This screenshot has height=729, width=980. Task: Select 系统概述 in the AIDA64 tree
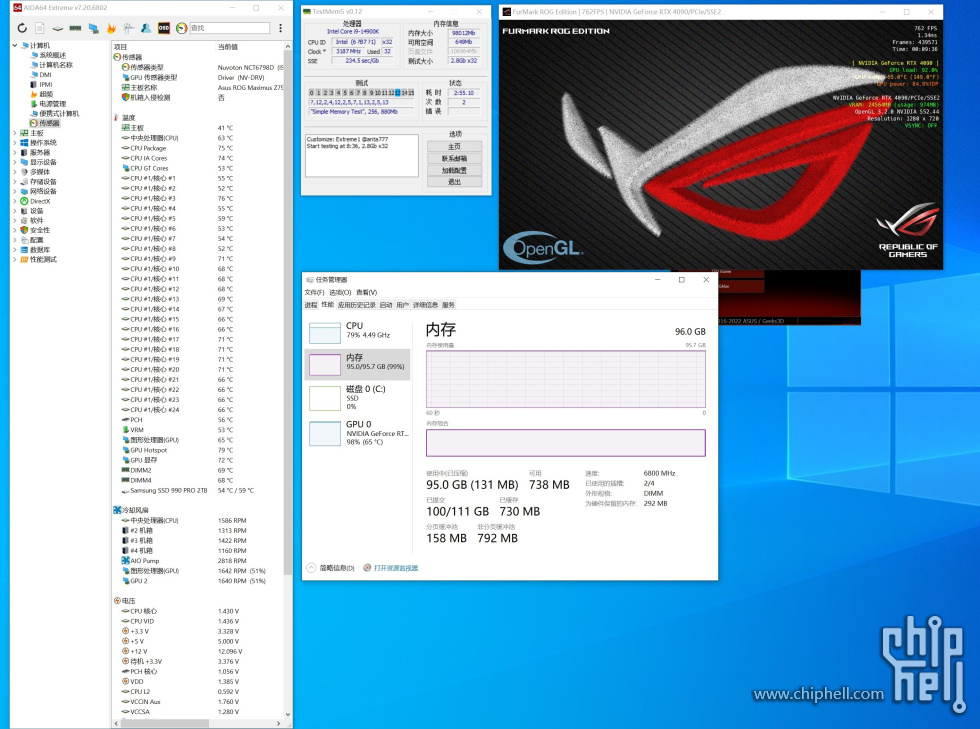click(x=52, y=56)
